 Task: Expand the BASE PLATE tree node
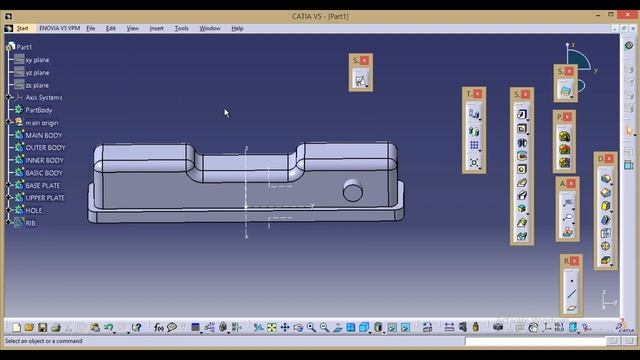click(9, 185)
